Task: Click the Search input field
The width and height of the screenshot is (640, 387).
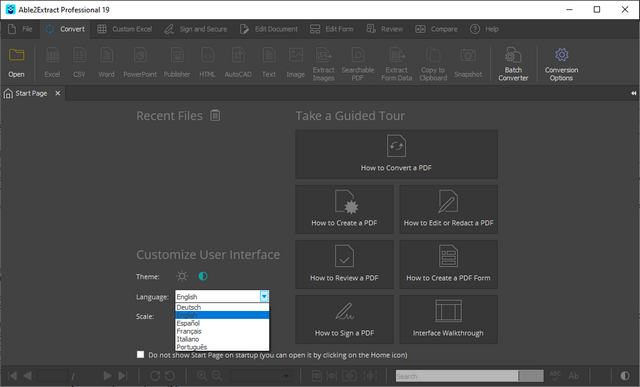Action: point(457,376)
